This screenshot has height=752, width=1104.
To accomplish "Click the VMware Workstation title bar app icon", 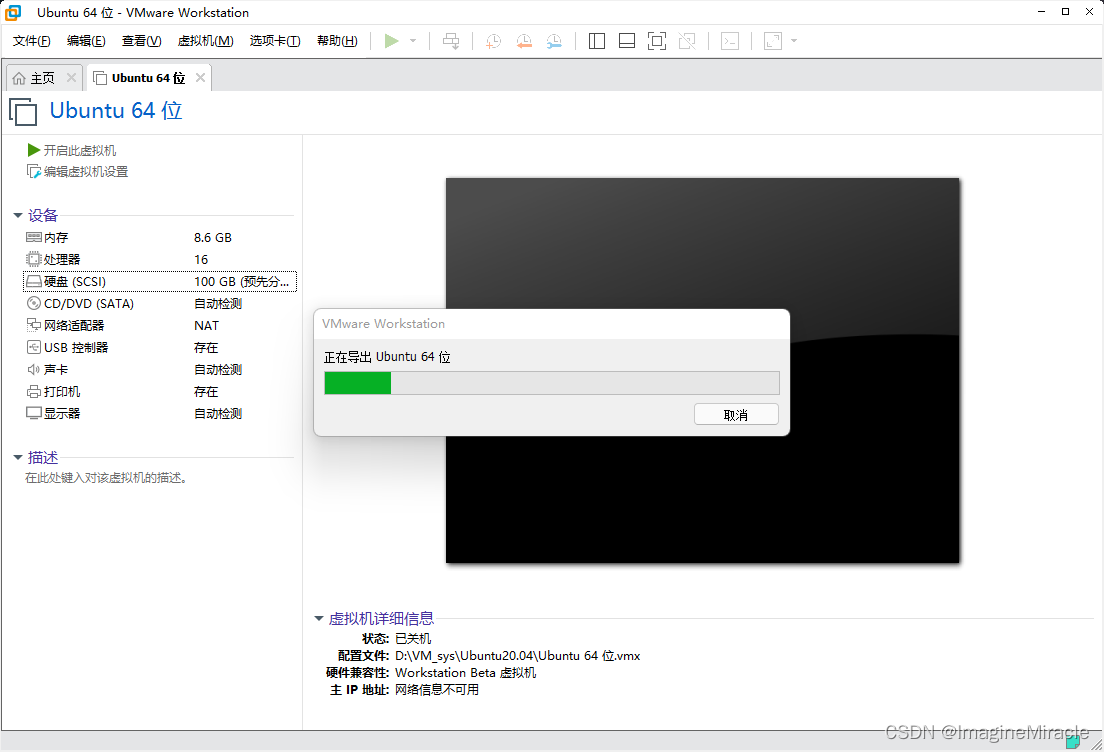I will 13,12.
